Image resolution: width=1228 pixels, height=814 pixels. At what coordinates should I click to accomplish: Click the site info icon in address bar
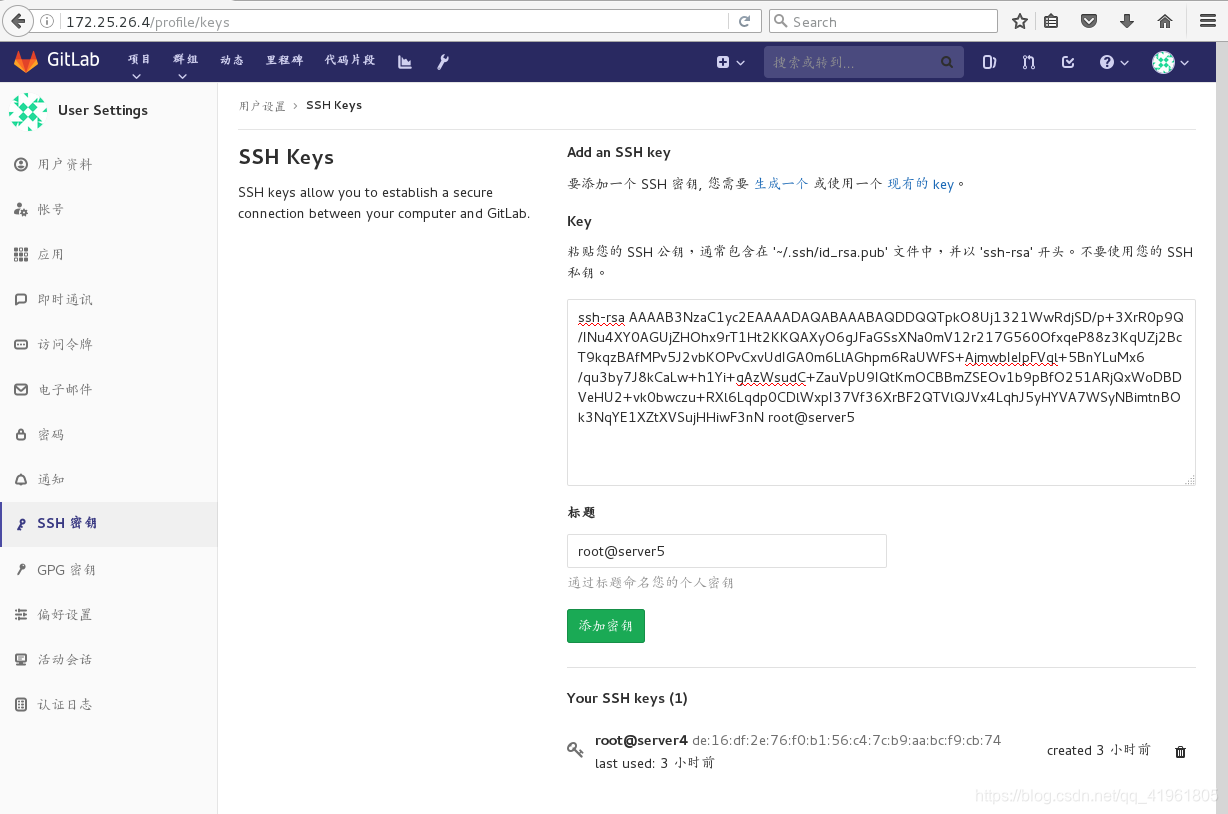click(x=48, y=21)
